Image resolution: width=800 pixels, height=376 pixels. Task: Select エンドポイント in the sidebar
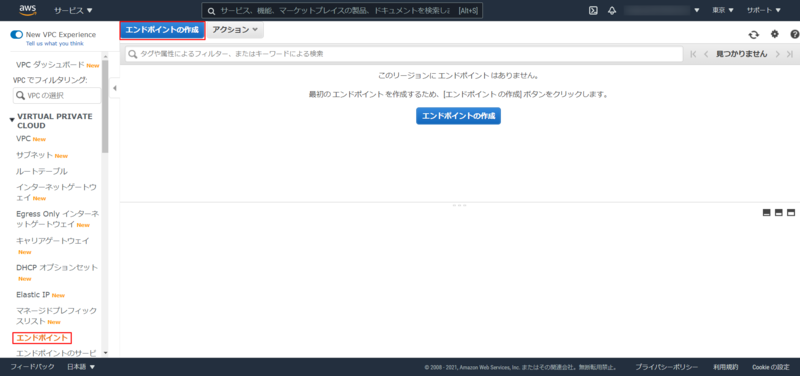[x=42, y=338]
